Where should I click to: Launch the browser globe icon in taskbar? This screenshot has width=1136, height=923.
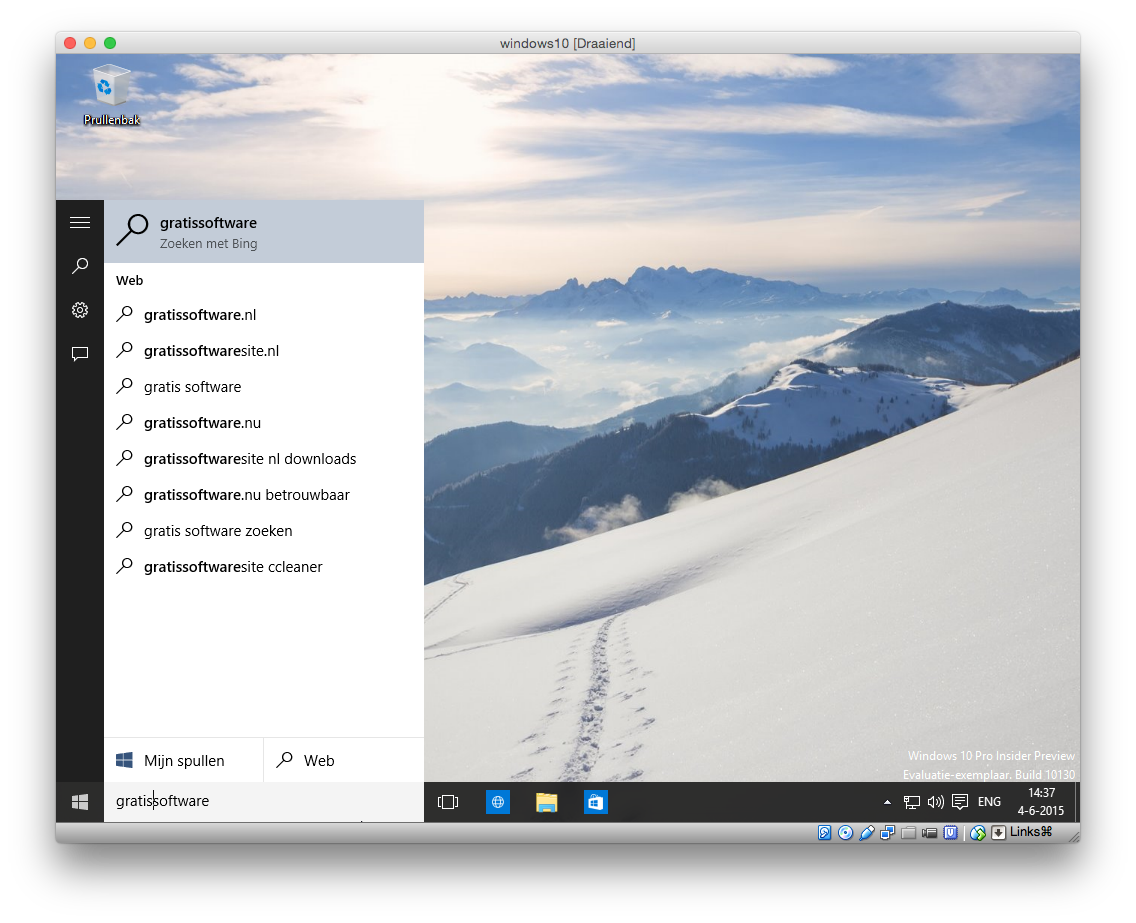(x=498, y=801)
